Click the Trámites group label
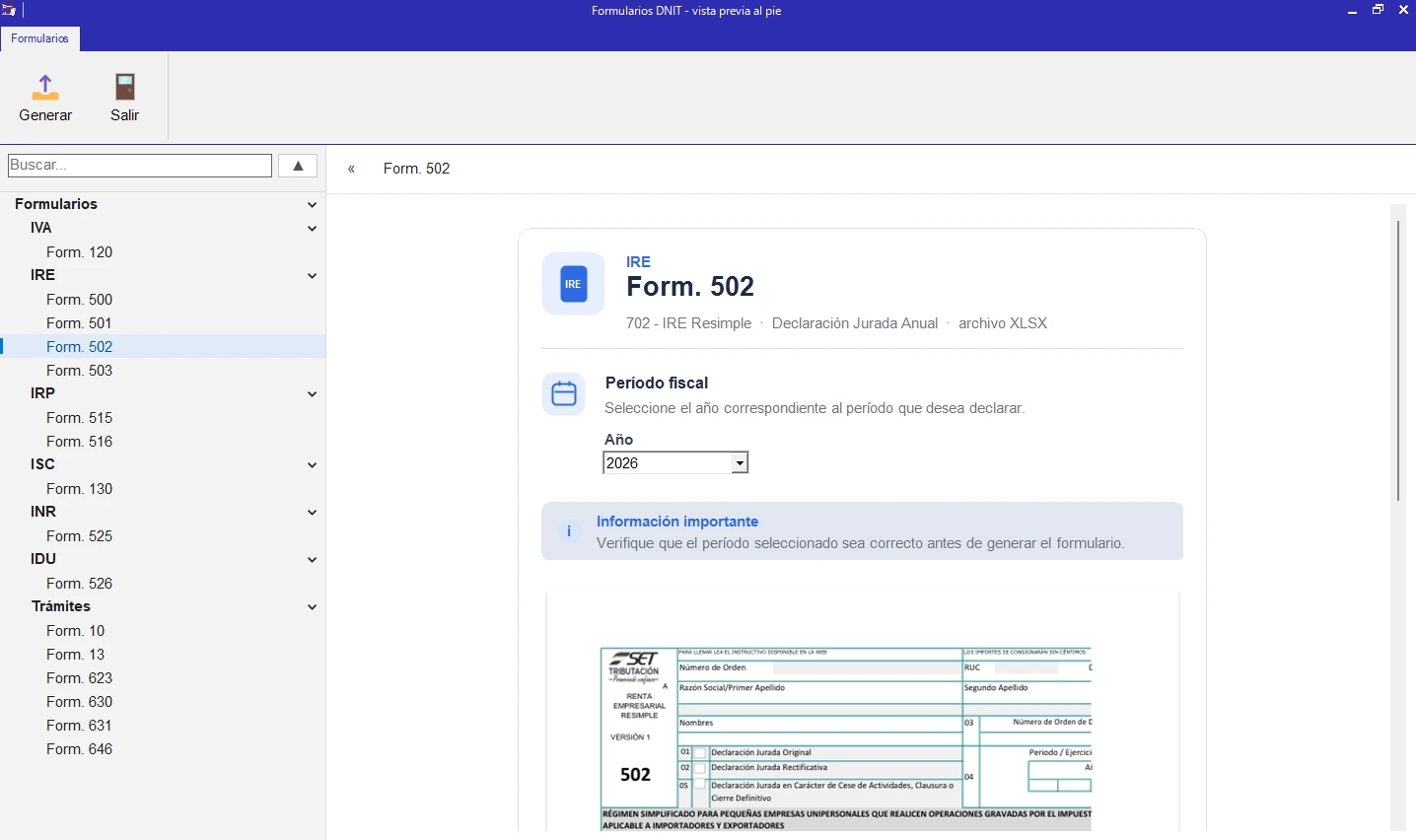 click(x=61, y=606)
